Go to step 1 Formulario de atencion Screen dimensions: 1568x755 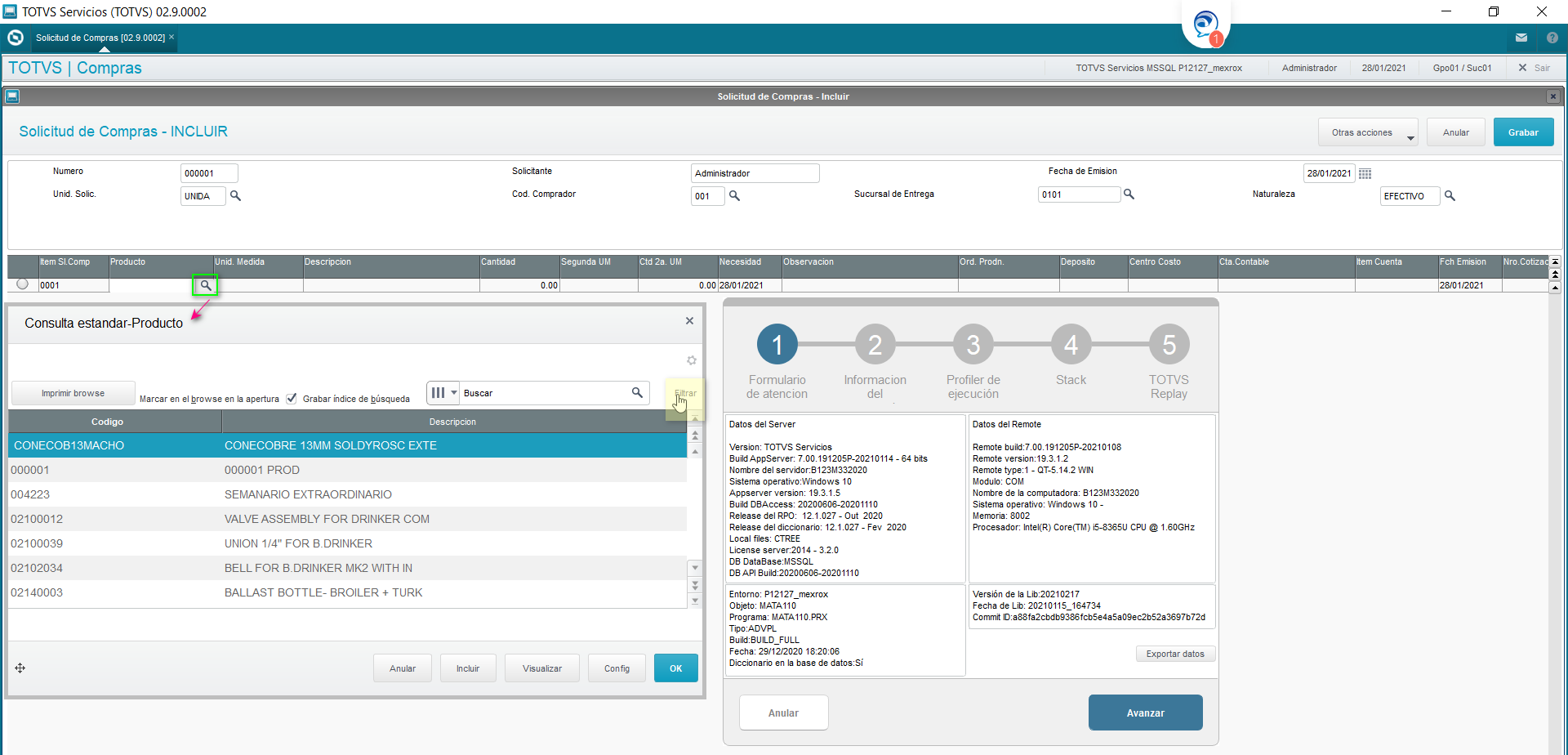pos(777,345)
